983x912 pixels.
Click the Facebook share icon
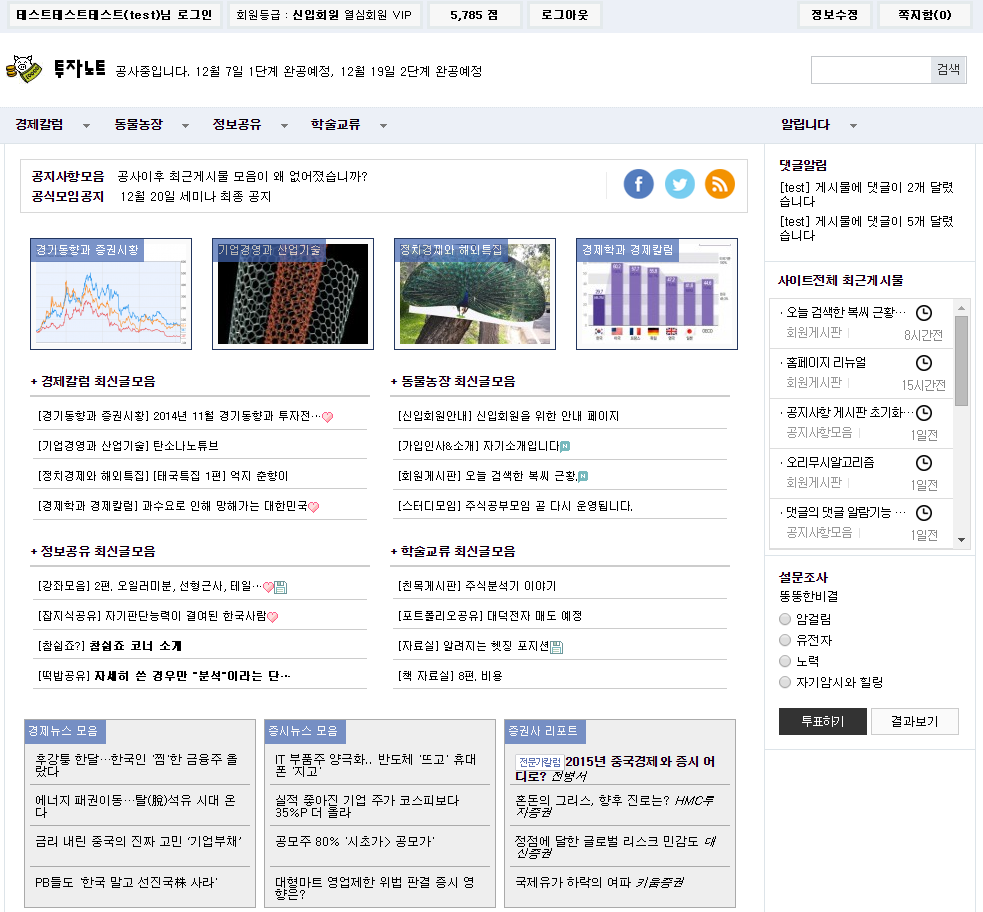(639, 184)
